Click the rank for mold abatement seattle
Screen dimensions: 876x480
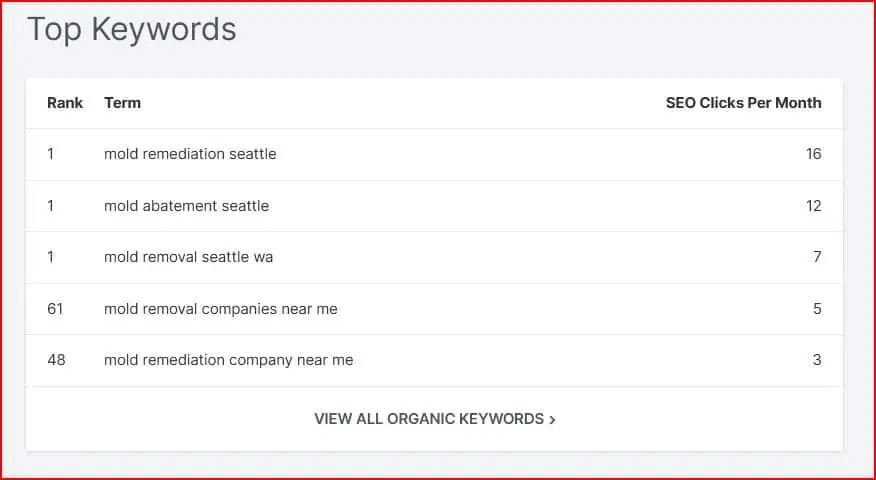pyautogui.click(x=51, y=206)
